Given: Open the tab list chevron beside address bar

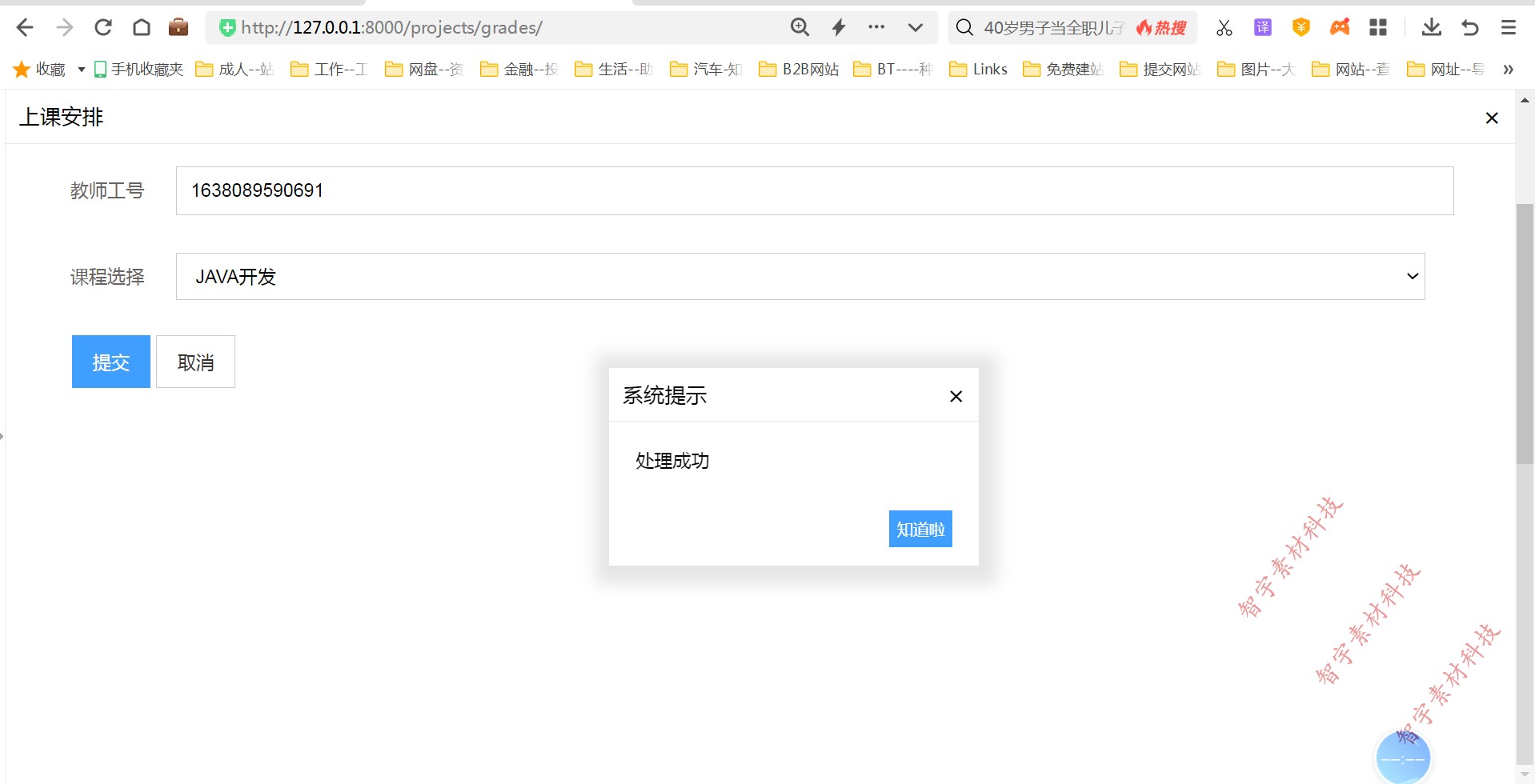Looking at the screenshot, I should 915,26.
